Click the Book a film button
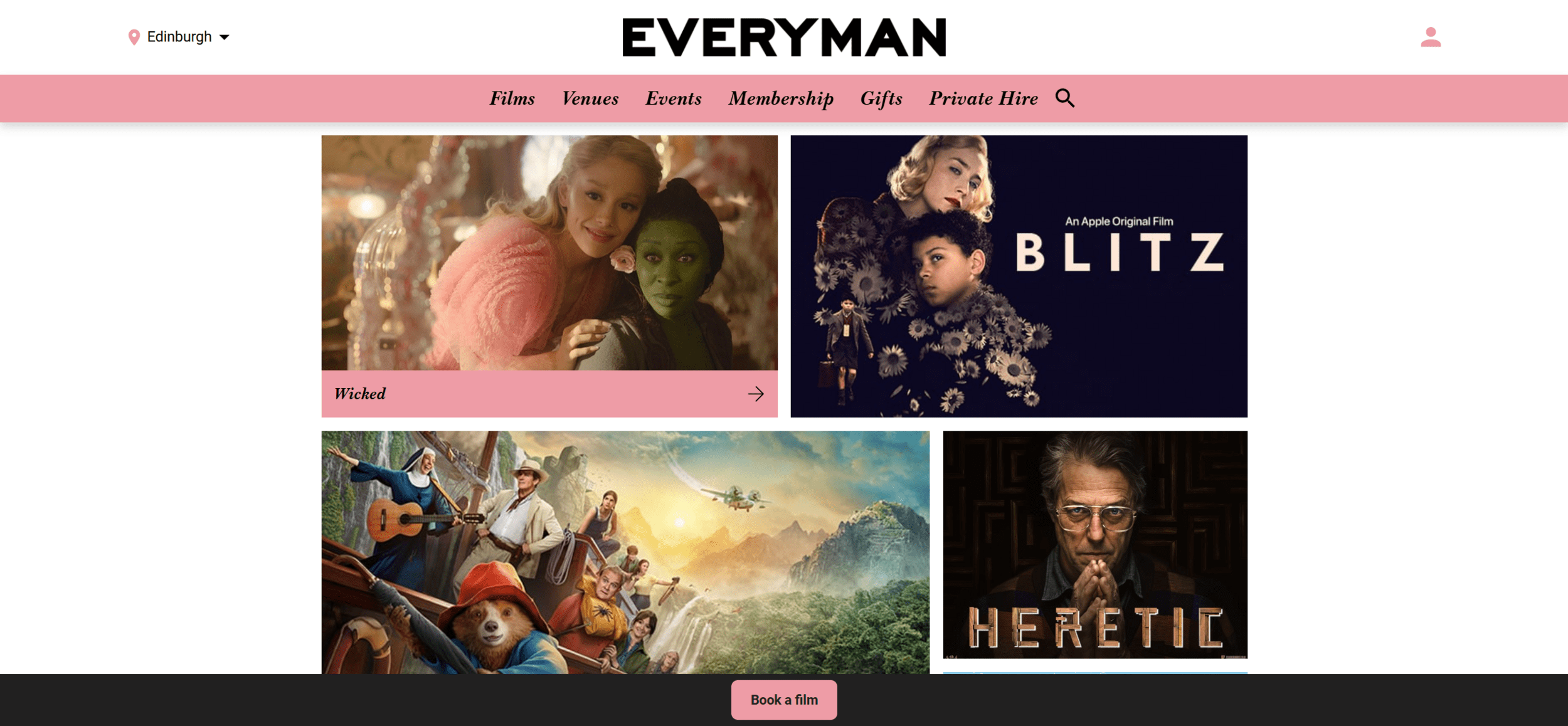Image resolution: width=1568 pixels, height=726 pixels. 784,700
